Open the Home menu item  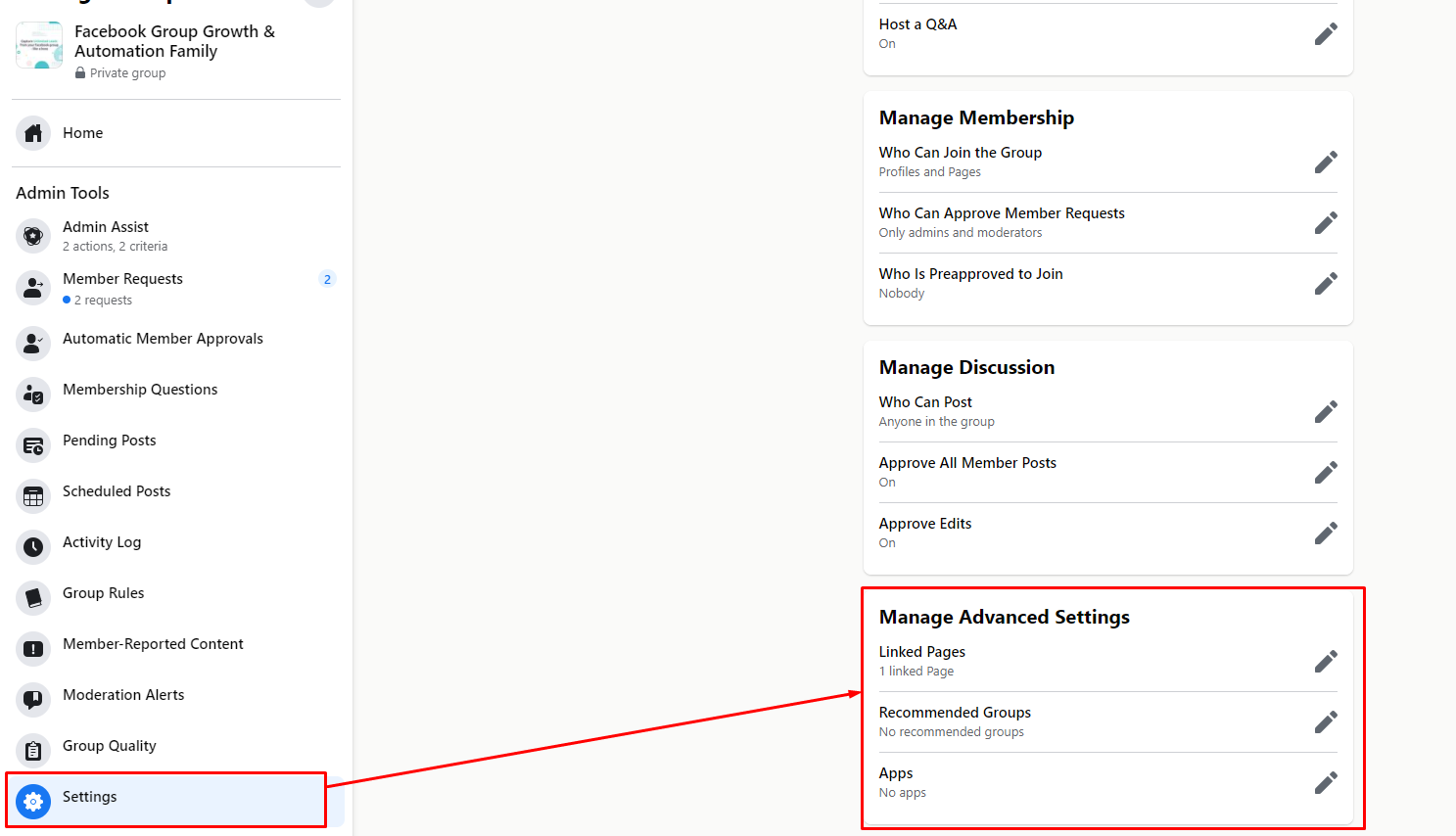point(82,133)
